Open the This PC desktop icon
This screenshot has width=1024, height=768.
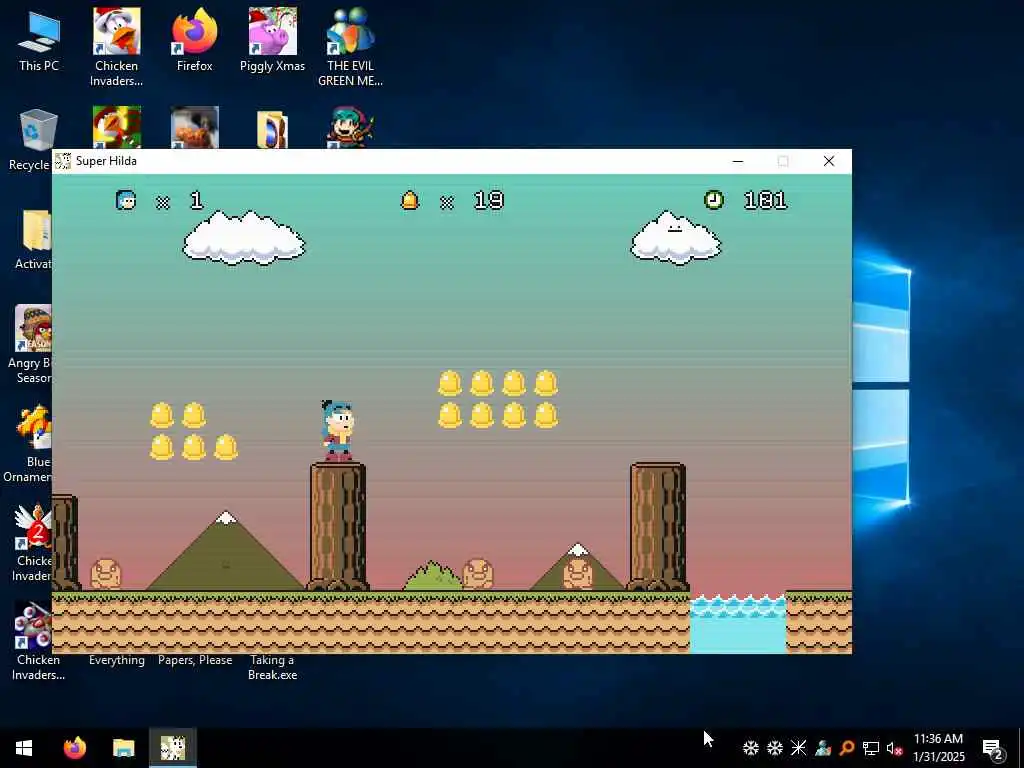coord(39,40)
